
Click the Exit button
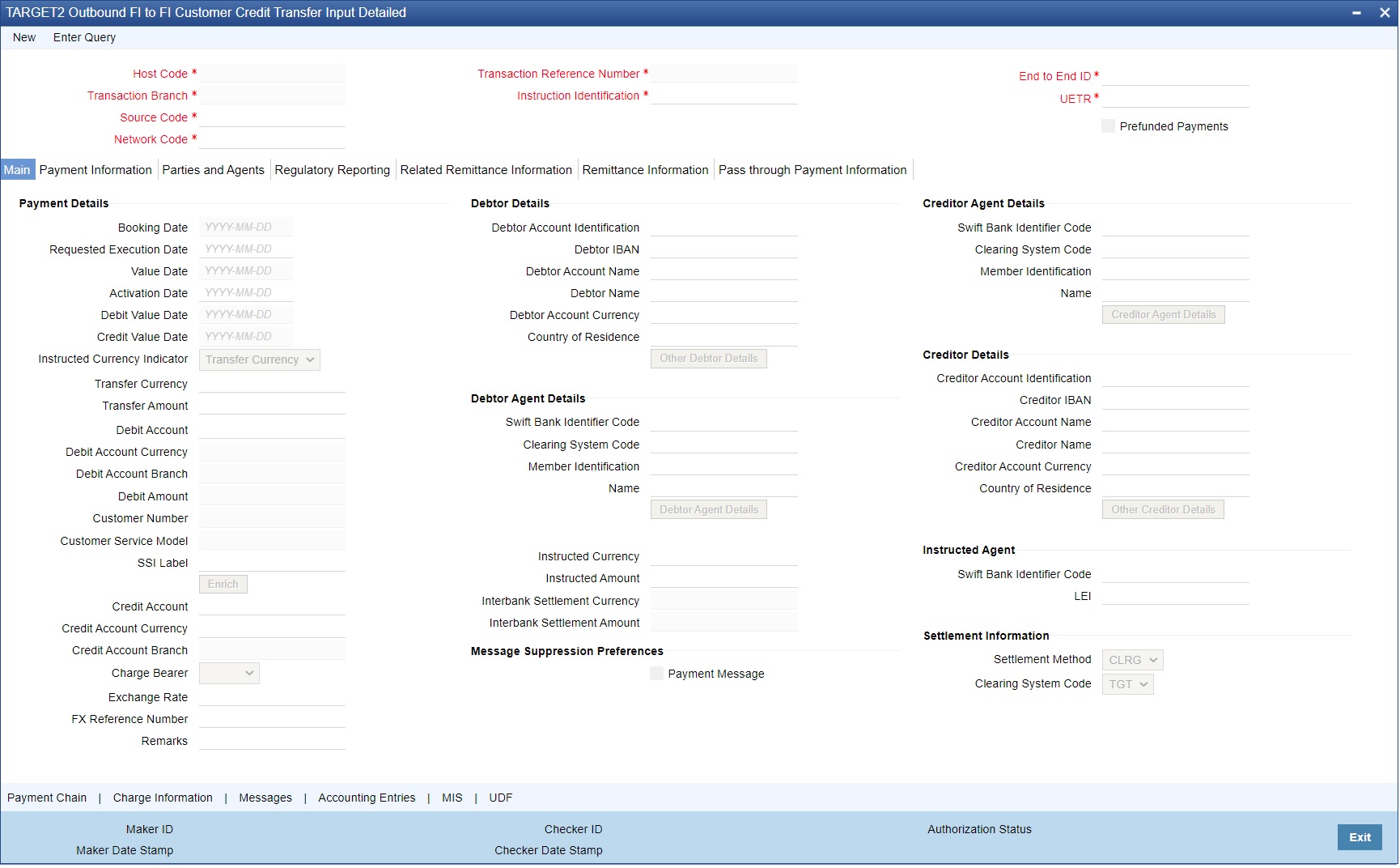1360,838
